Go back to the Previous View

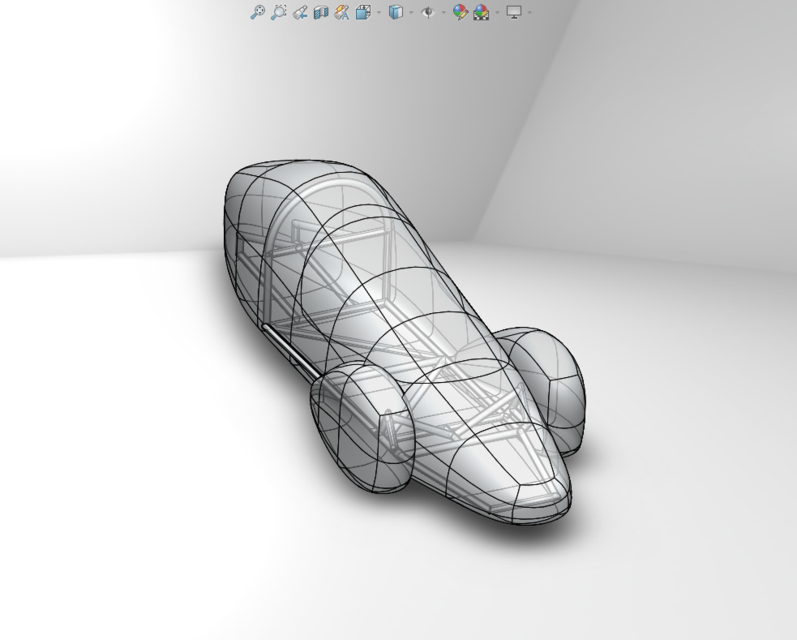[x=300, y=13]
